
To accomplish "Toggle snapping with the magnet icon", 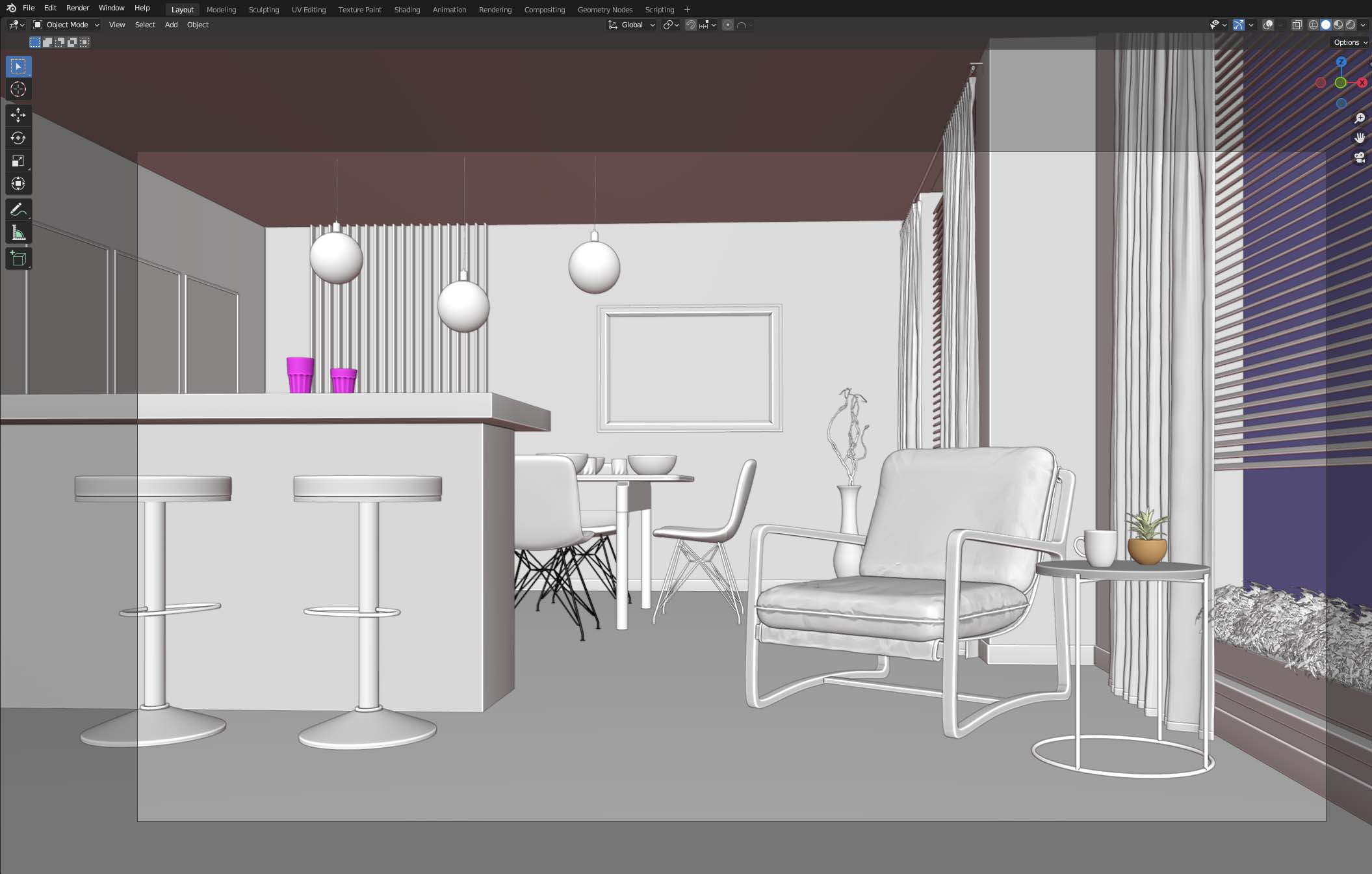I will pyautogui.click(x=690, y=25).
